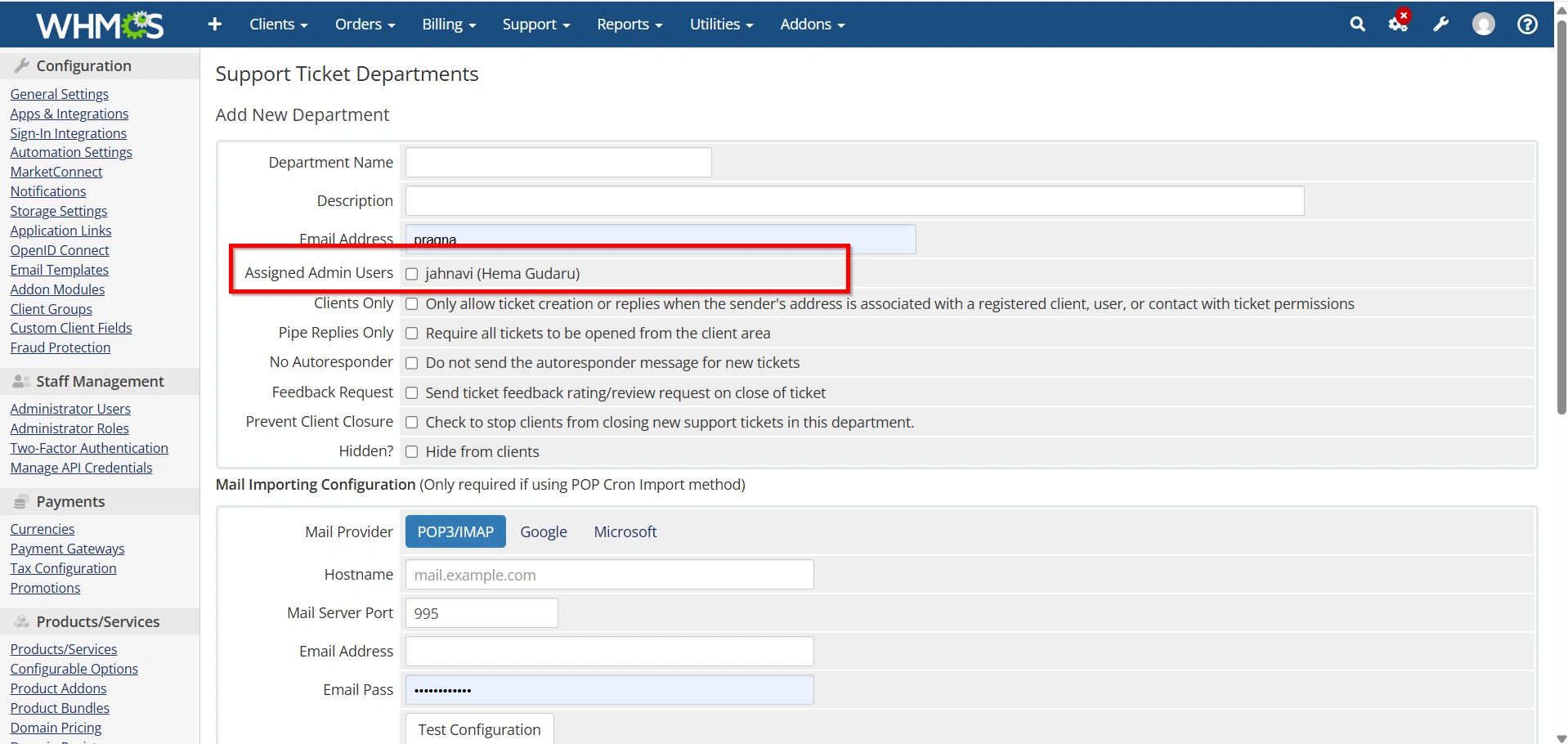Enable the Pipe Replies Only checkbox
Screen dimensions: 1568x744
tap(412, 334)
